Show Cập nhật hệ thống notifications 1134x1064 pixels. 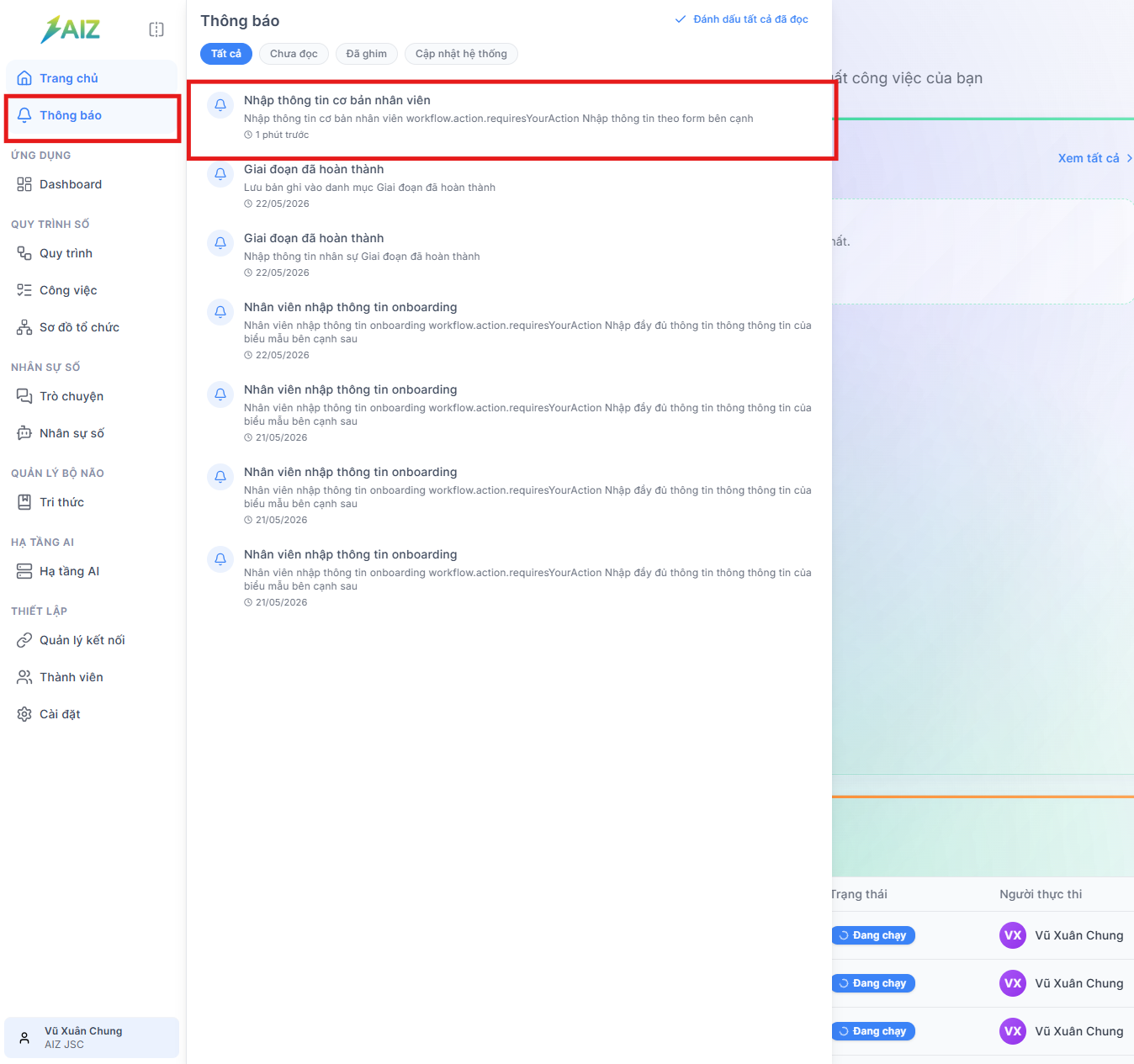click(461, 54)
